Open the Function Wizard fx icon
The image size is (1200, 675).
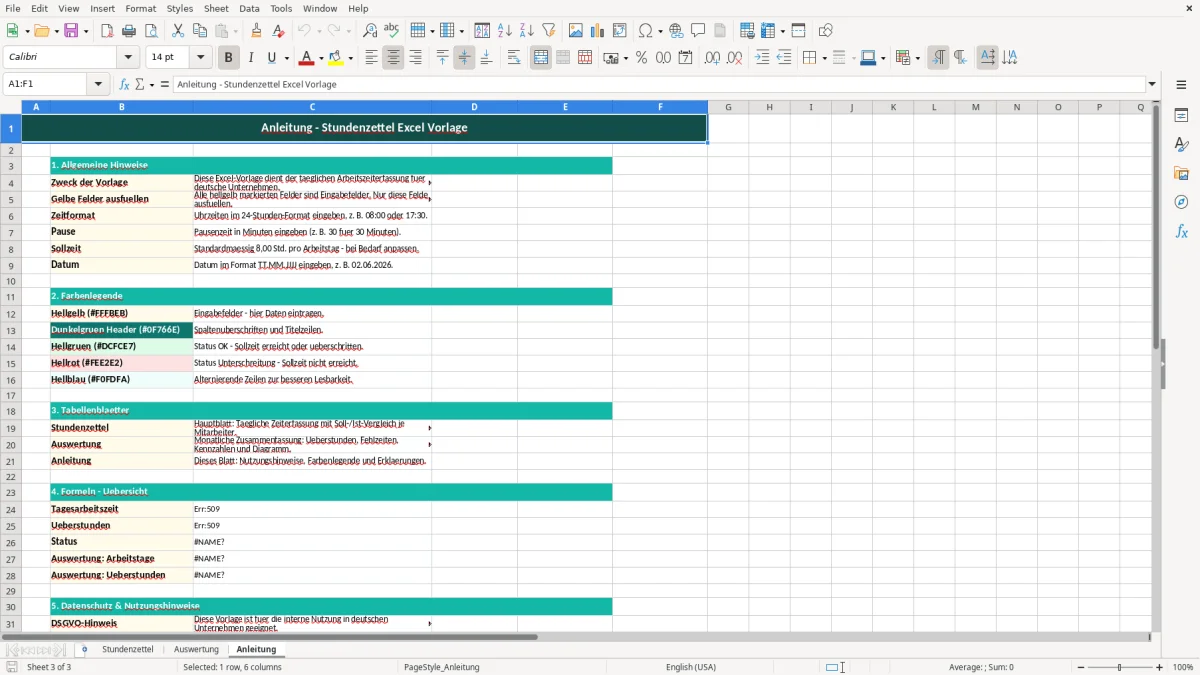tap(125, 85)
